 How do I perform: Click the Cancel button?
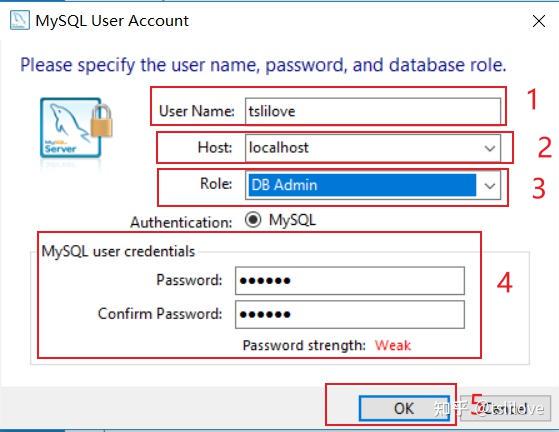coord(506,408)
